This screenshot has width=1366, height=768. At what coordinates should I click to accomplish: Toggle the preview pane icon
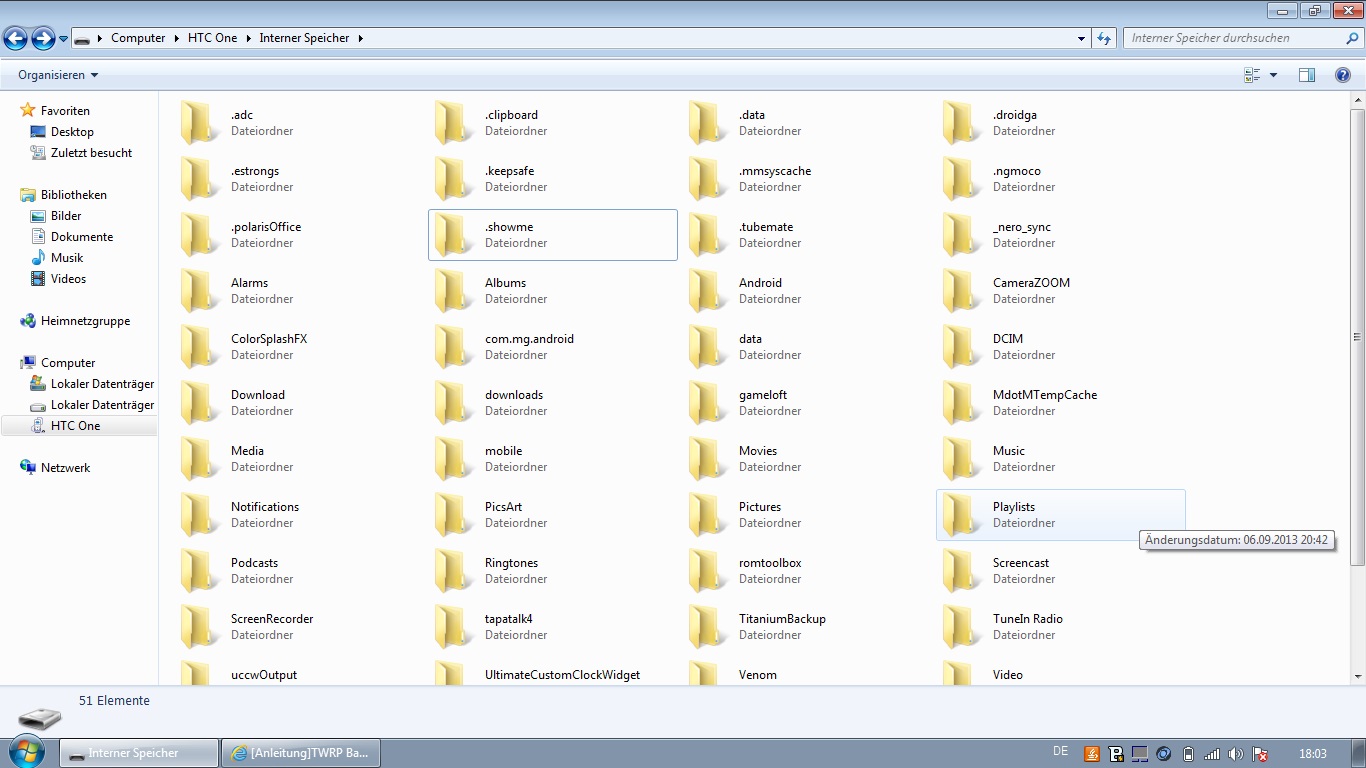(1307, 75)
